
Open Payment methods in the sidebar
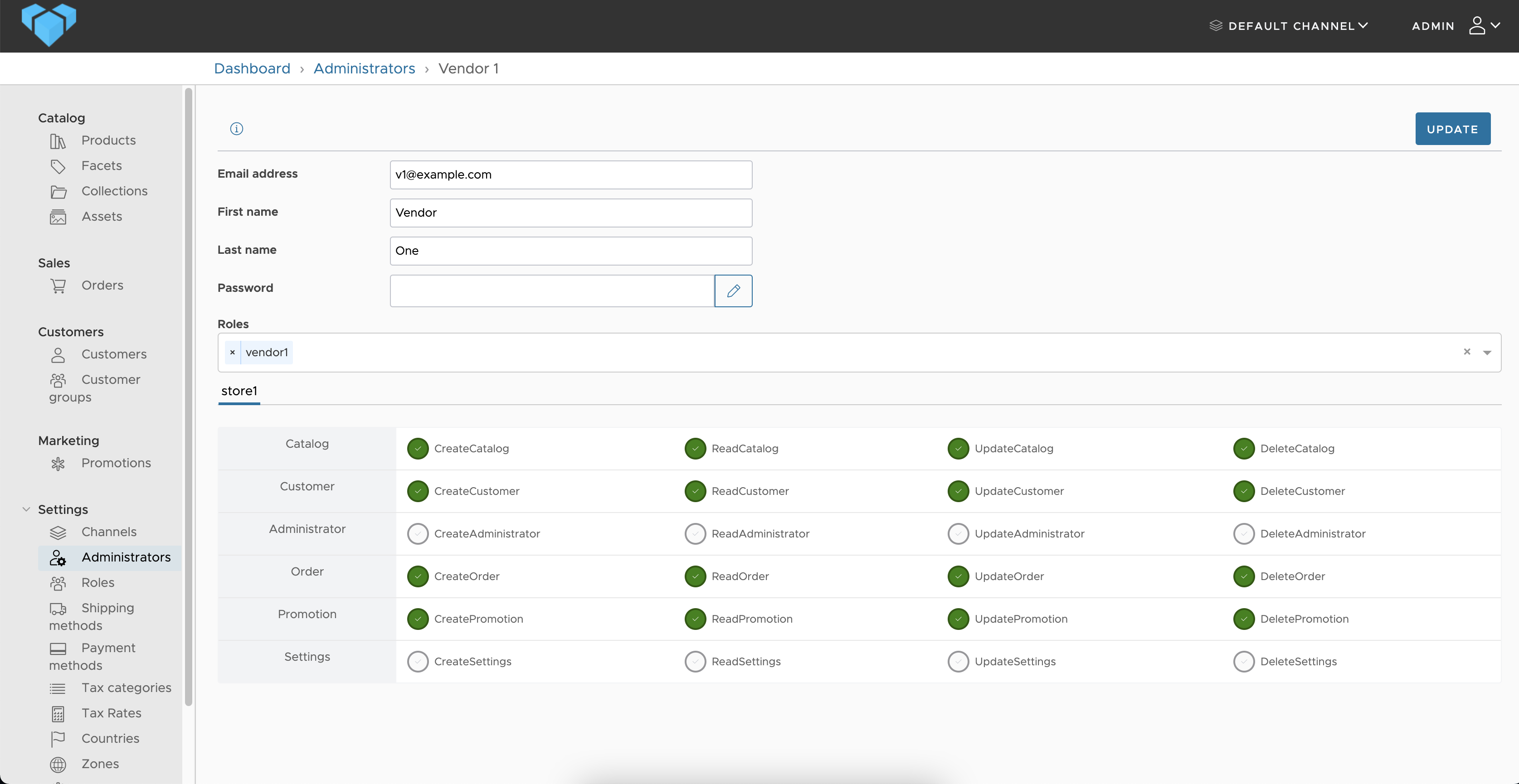(x=92, y=657)
